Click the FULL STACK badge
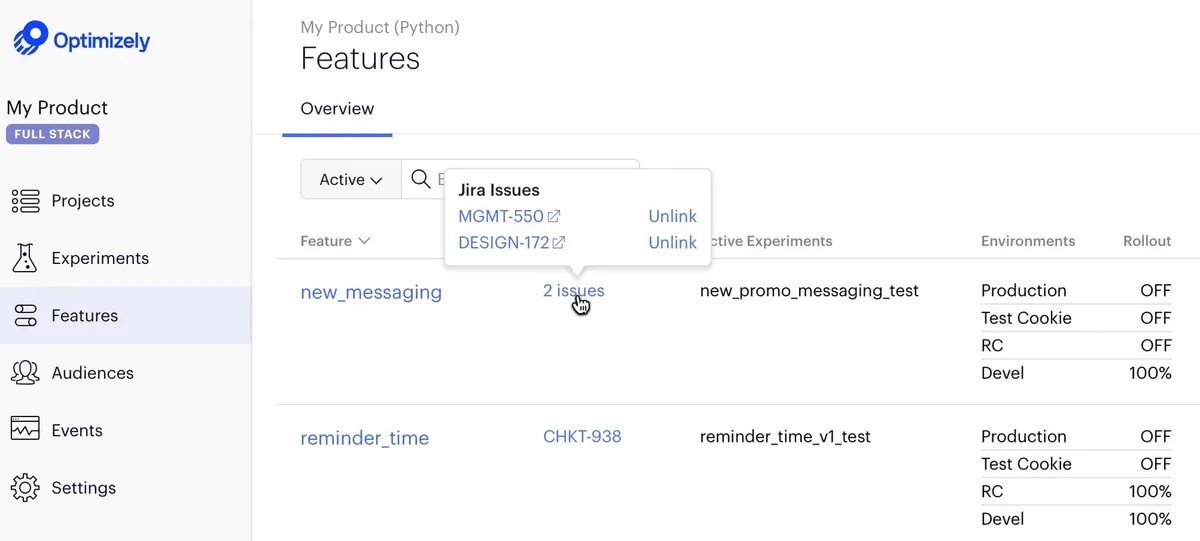The image size is (1200, 541). click(52, 134)
